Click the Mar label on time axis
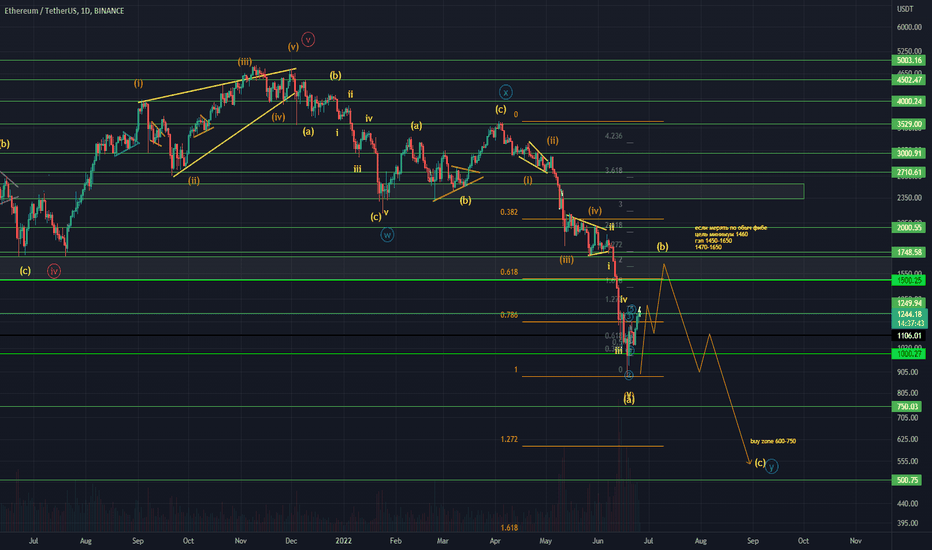Screen dimensions: 932x550 [442, 540]
